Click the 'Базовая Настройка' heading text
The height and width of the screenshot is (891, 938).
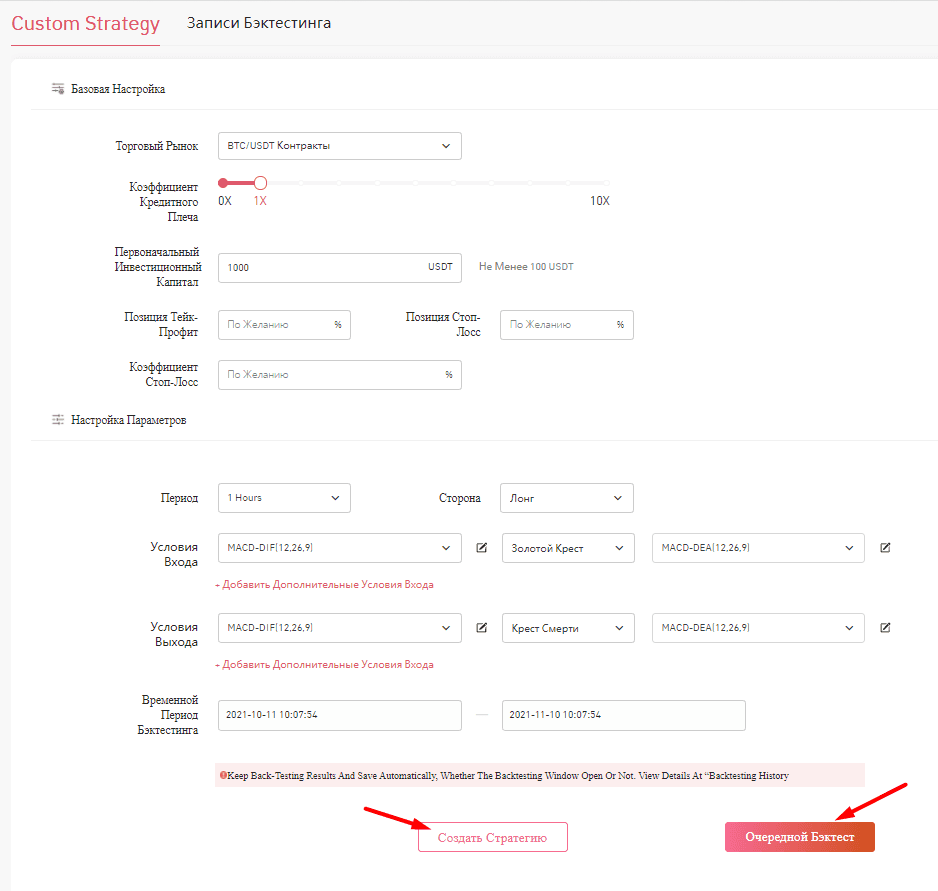[x=118, y=89]
